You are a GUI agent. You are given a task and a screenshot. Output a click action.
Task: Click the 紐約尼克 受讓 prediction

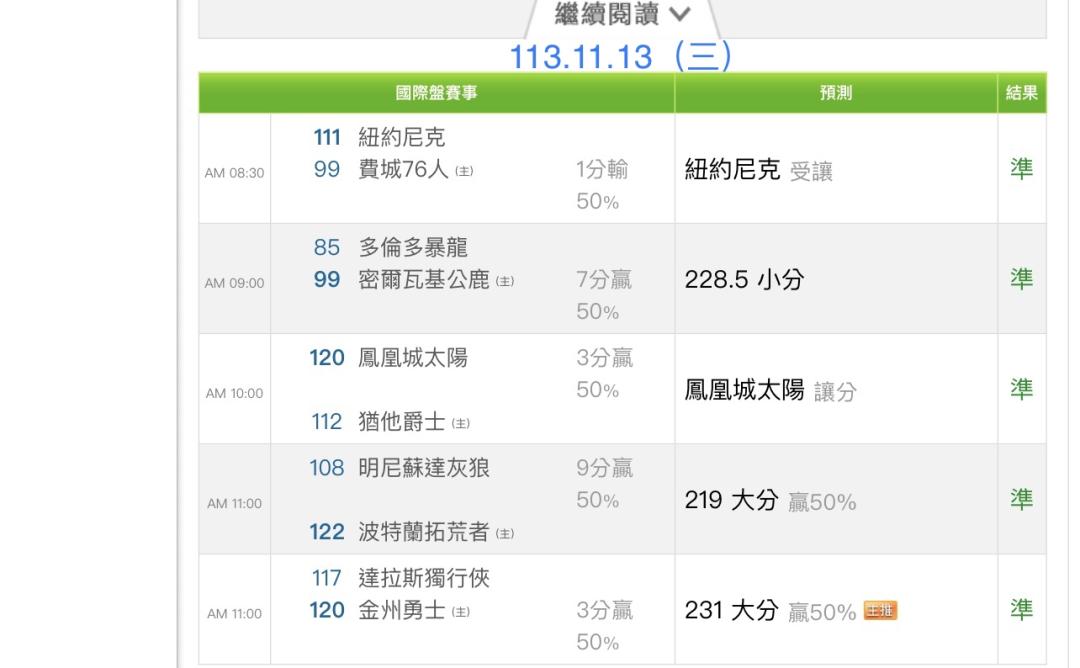pos(758,169)
